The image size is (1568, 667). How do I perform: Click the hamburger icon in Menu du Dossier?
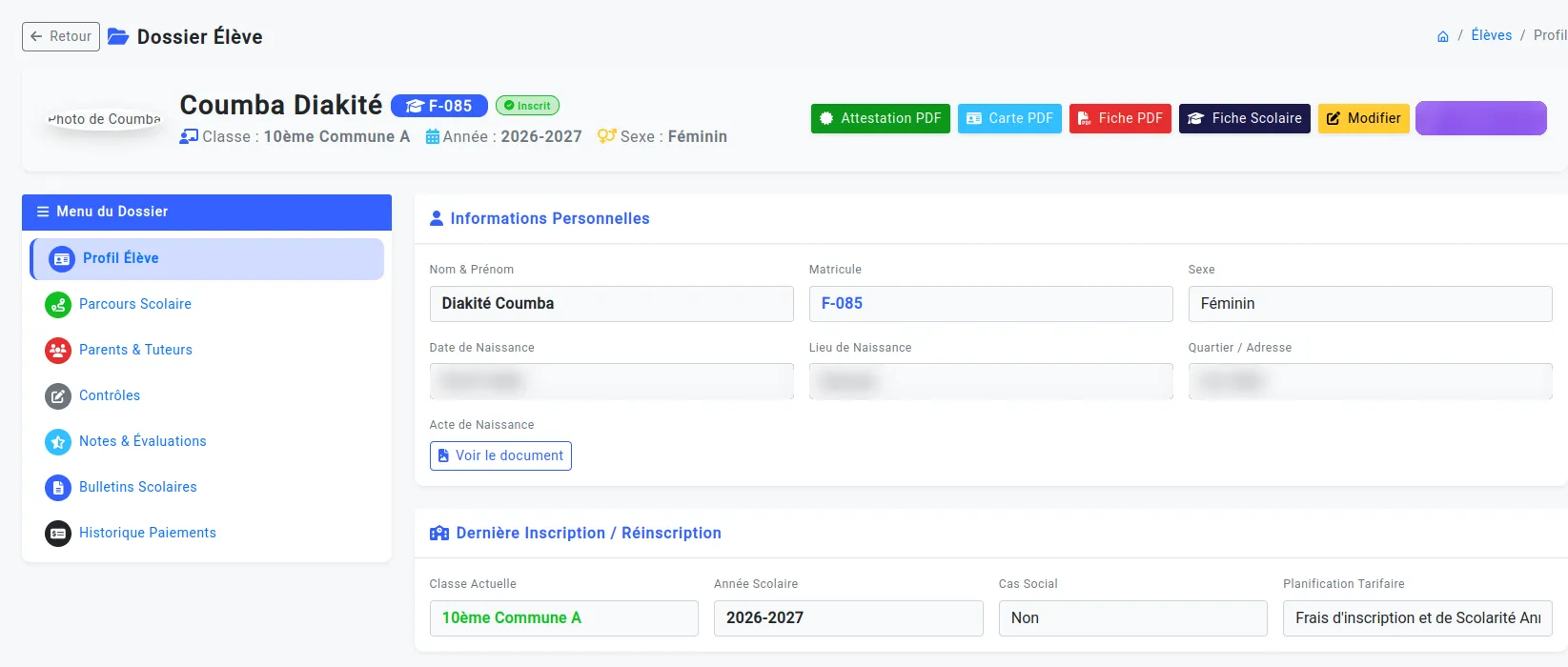click(43, 212)
